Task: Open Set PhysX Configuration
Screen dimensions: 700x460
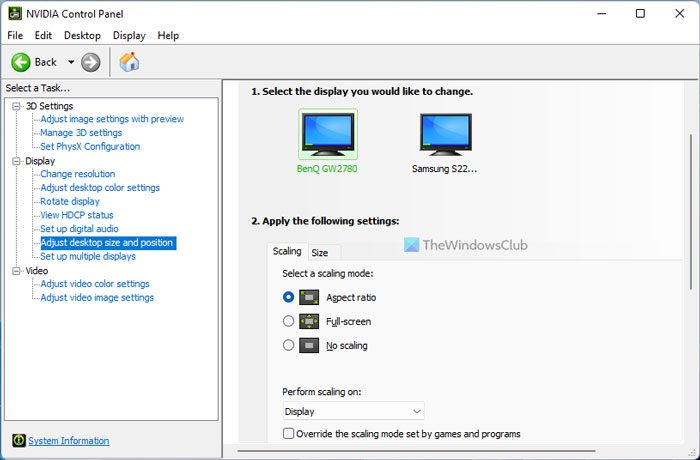Action: [x=90, y=146]
